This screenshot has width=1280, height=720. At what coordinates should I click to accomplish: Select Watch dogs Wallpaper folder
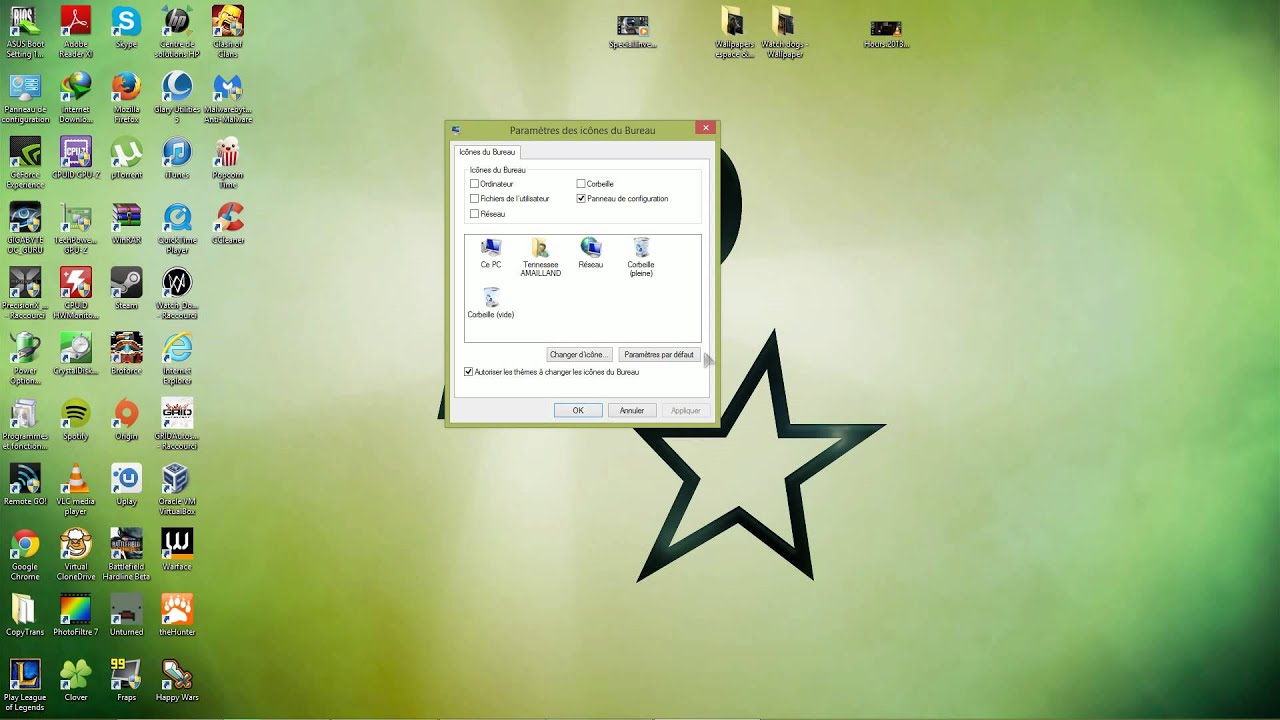tap(784, 33)
